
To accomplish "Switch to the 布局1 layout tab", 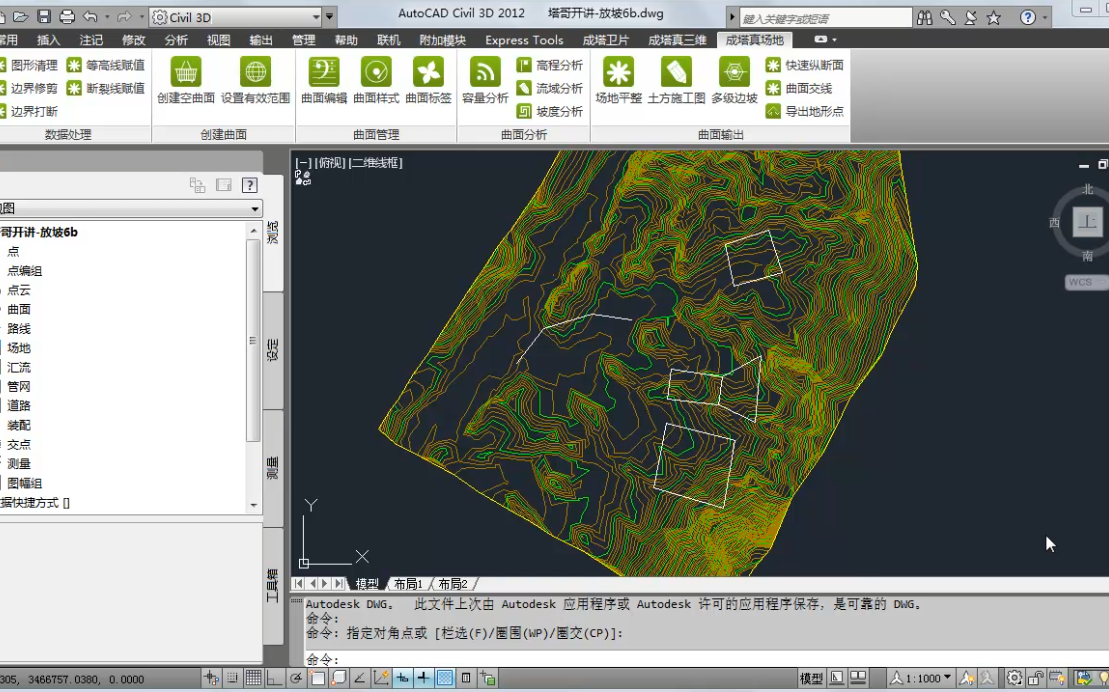I will tap(410, 583).
